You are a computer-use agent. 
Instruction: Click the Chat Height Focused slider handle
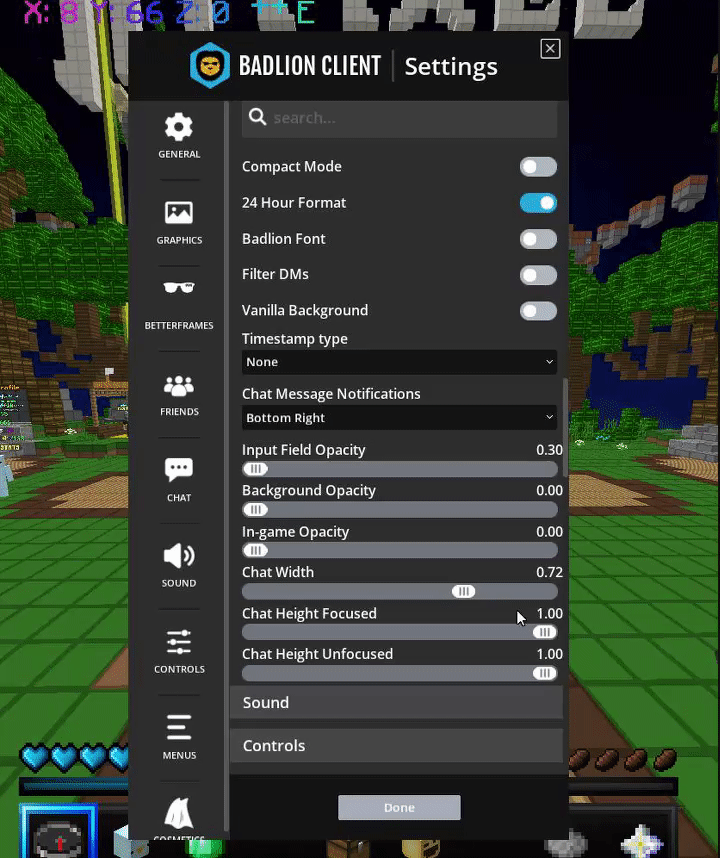(x=544, y=633)
